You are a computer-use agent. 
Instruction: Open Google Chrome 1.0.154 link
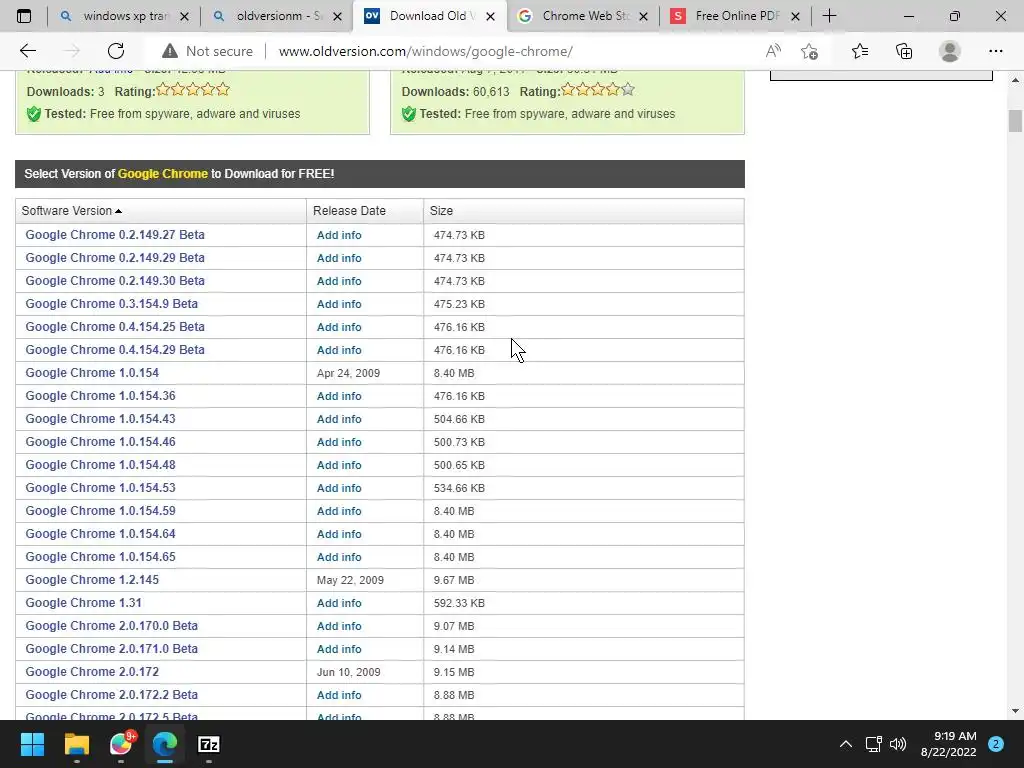(92, 373)
